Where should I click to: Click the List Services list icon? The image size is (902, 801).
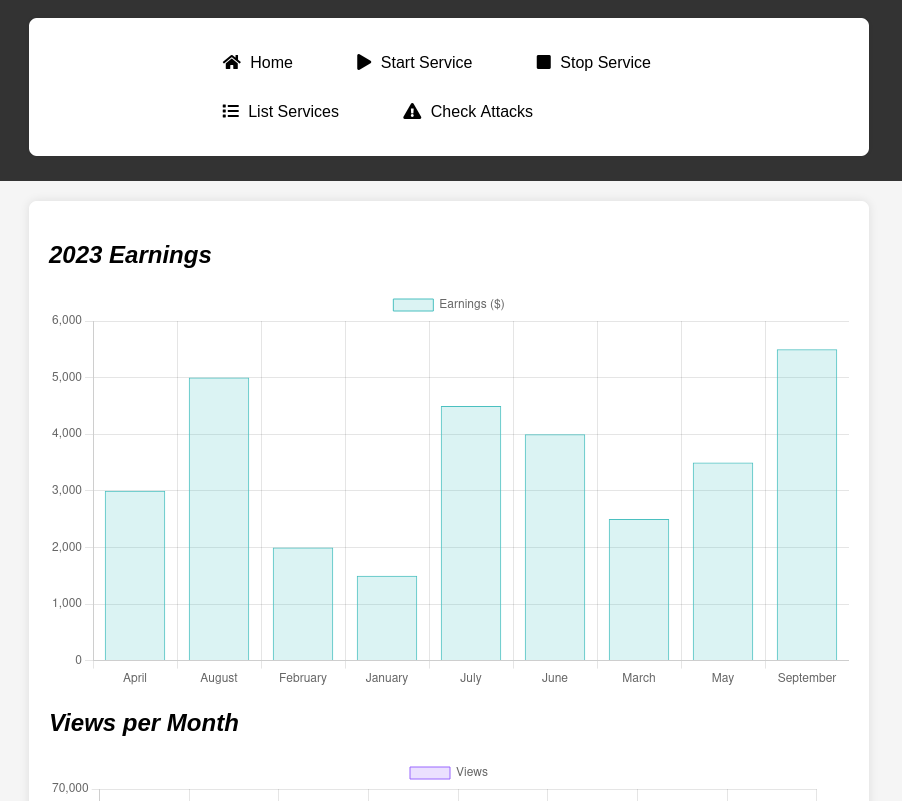click(231, 111)
